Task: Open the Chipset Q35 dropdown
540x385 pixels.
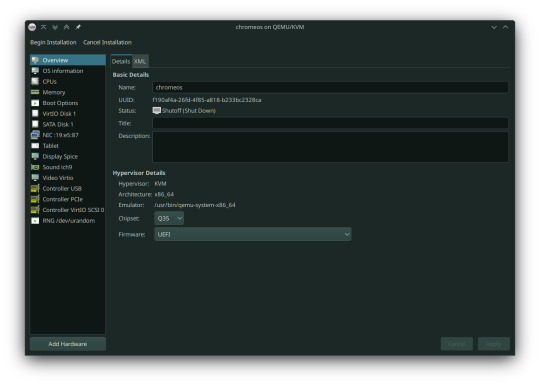Action: 169,218
